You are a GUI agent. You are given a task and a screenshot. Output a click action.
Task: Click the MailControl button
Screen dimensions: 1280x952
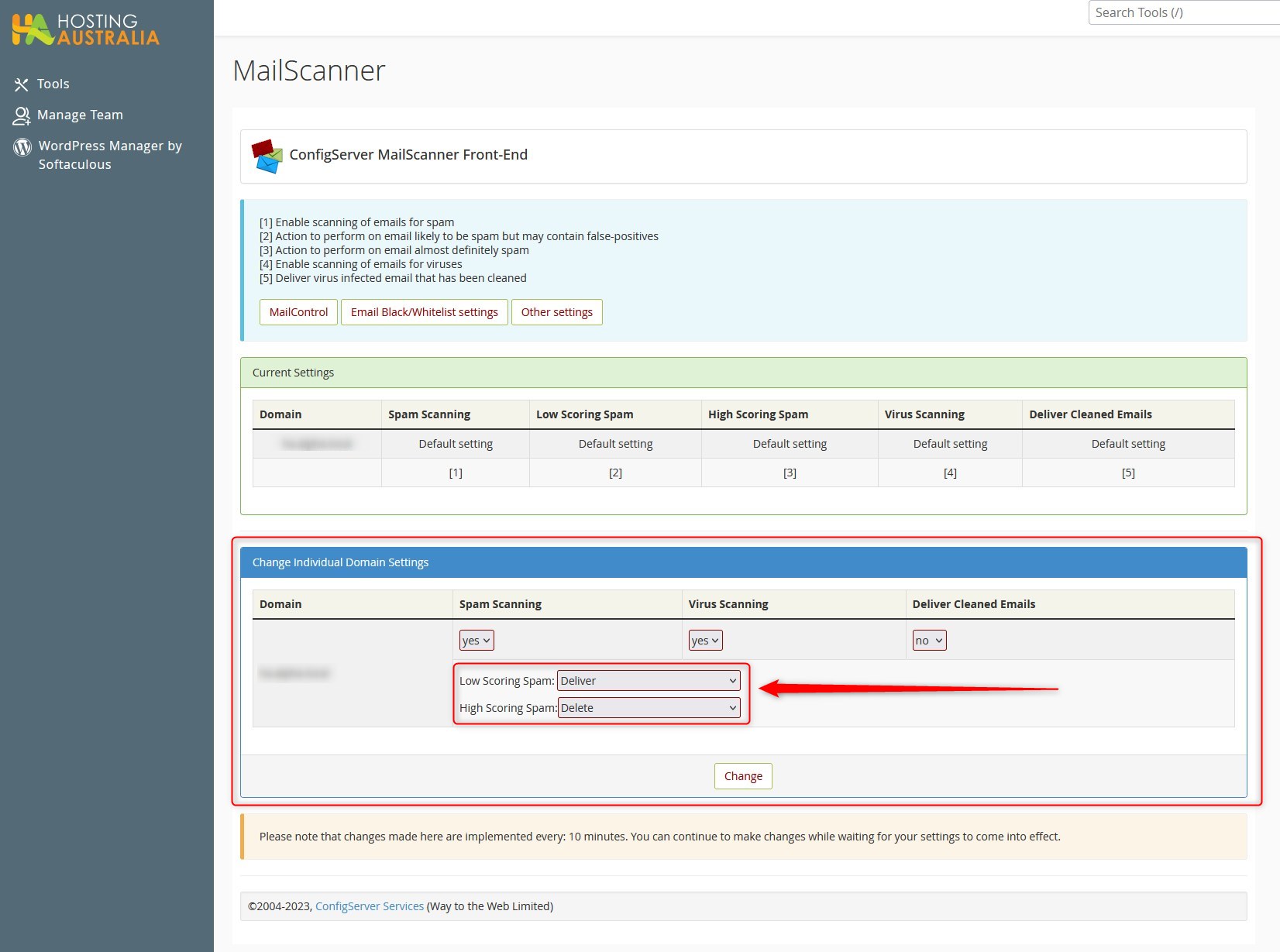pos(298,312)
